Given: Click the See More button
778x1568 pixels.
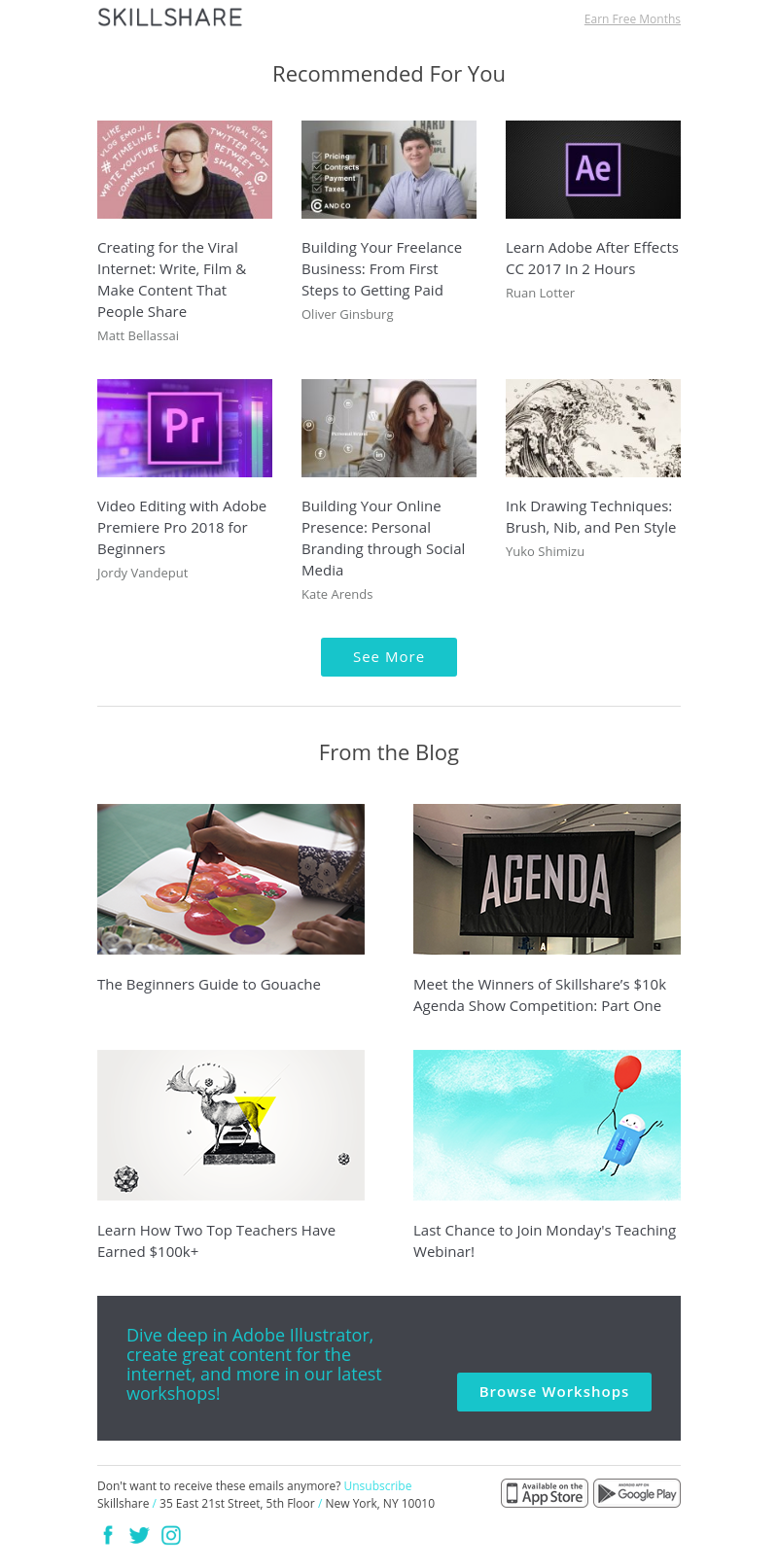Looking at the screenshot, I should pos(389,657).
